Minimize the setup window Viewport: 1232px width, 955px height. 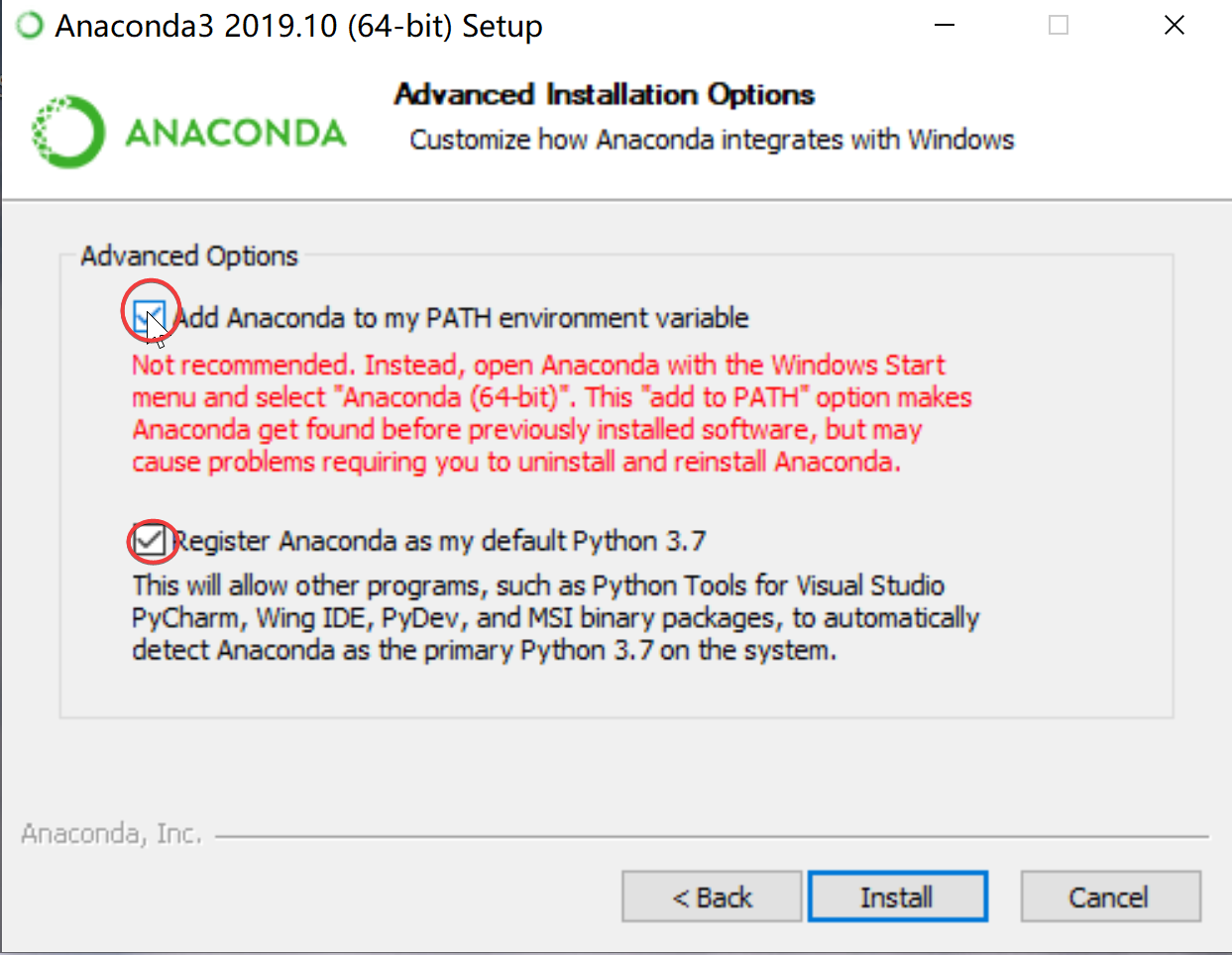(x=943, y=25)
